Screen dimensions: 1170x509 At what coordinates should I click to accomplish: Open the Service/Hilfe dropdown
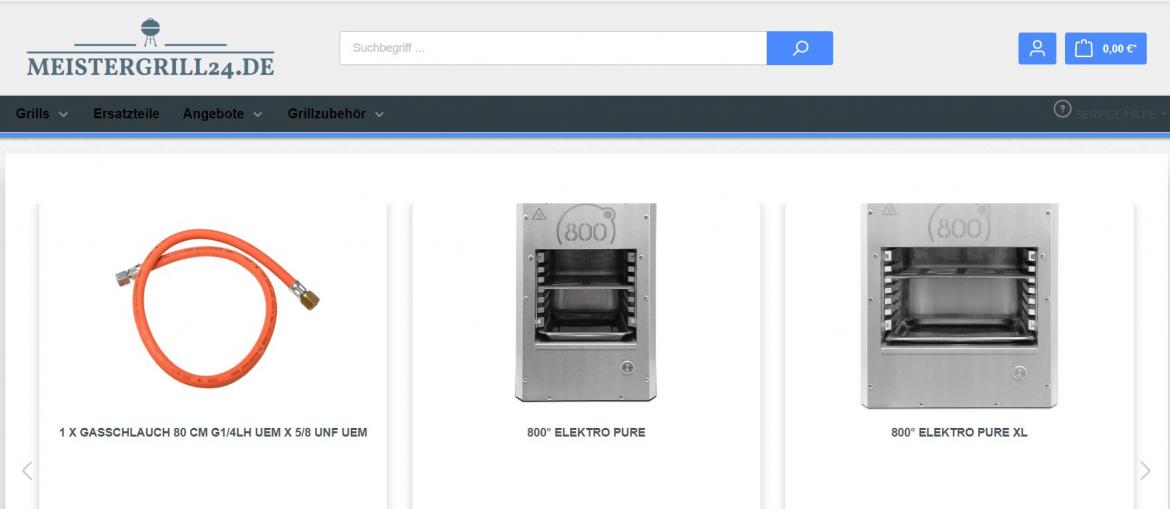[1121, 114]
